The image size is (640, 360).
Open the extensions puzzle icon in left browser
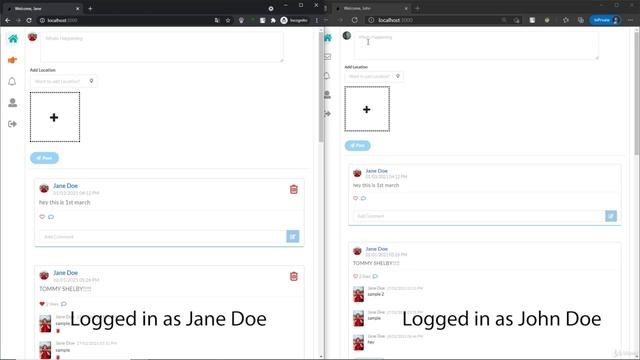pyautogui.click(x=273, y=20)
